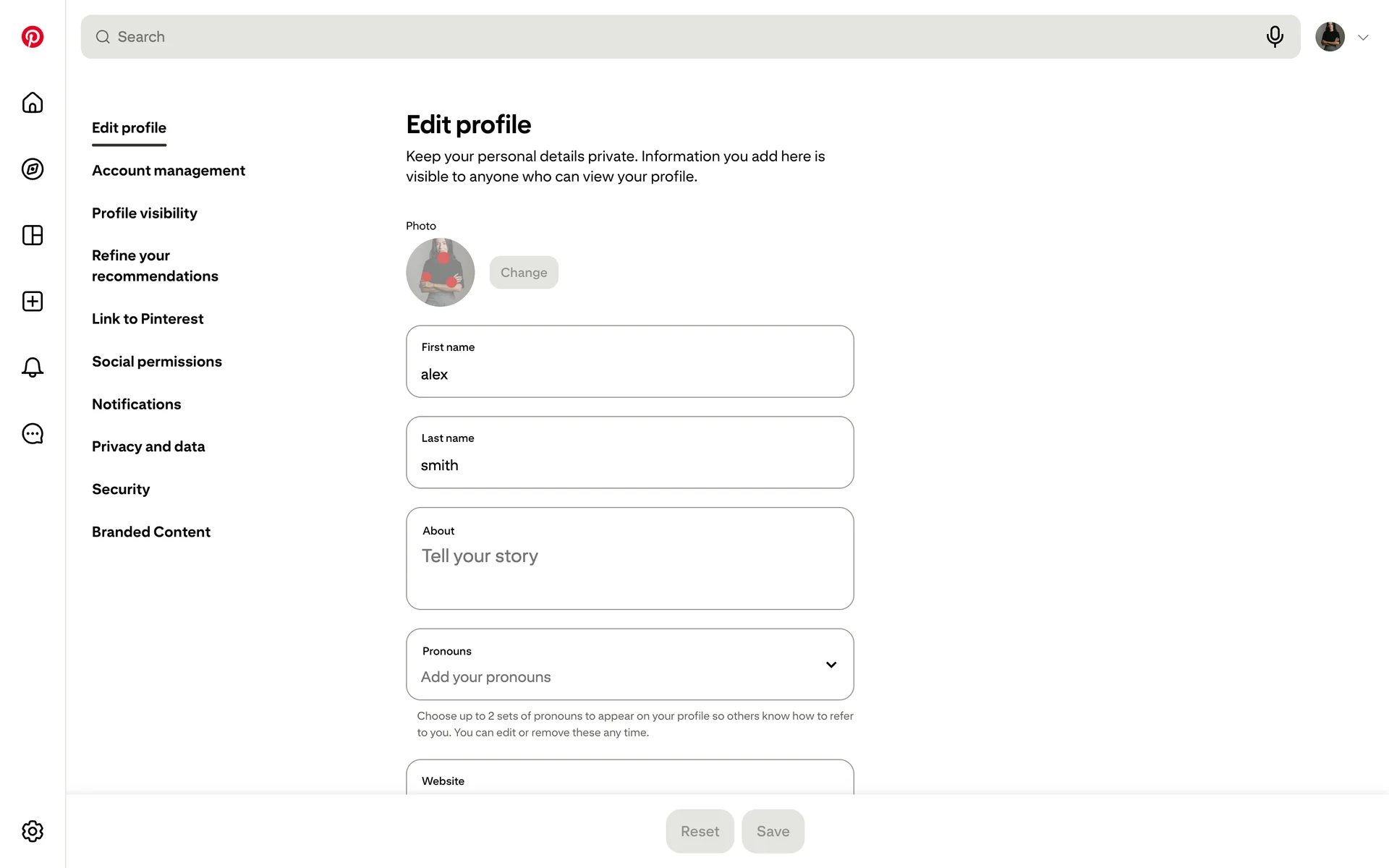Click the Create plus icon
This screenshot has height=868, width=1389.
click(x=33, y=302)
